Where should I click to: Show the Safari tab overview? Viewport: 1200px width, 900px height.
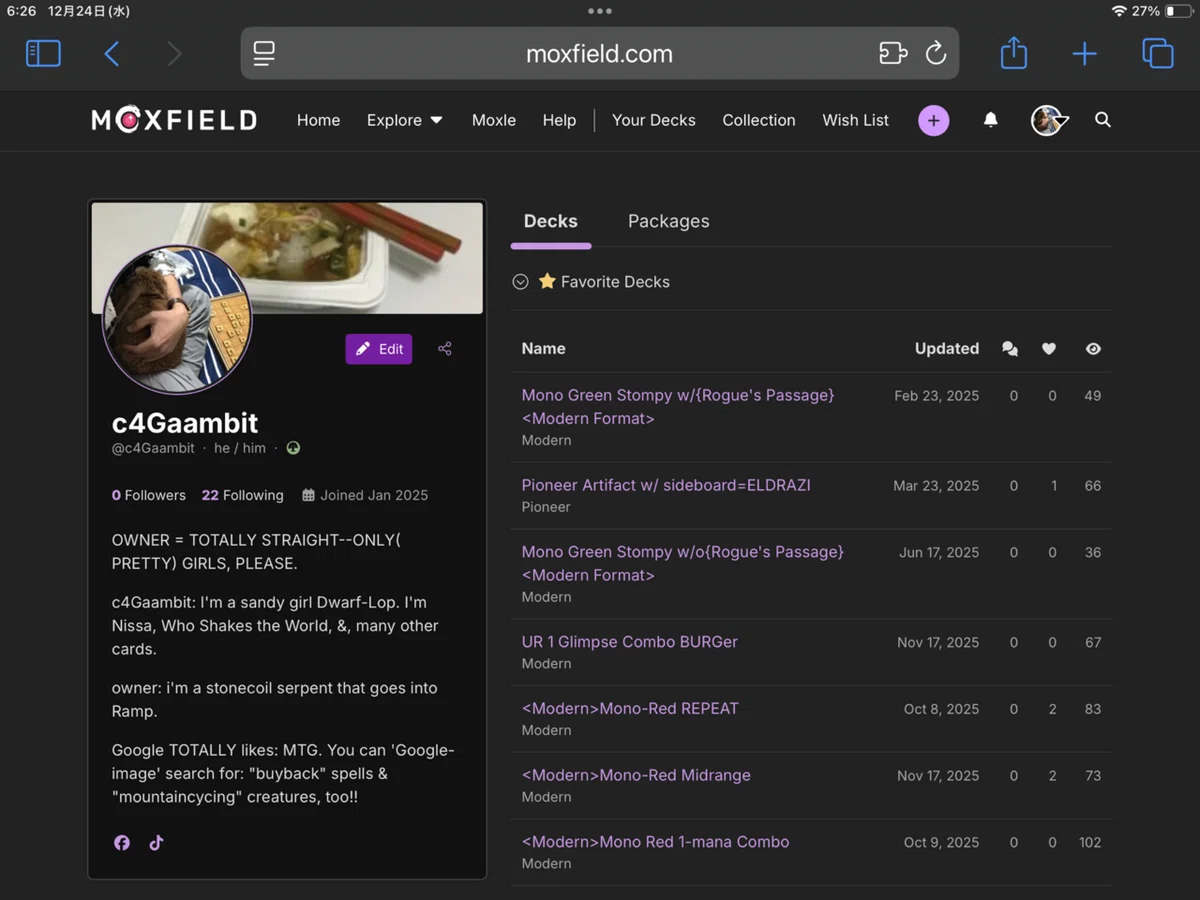pos(1157,53)
